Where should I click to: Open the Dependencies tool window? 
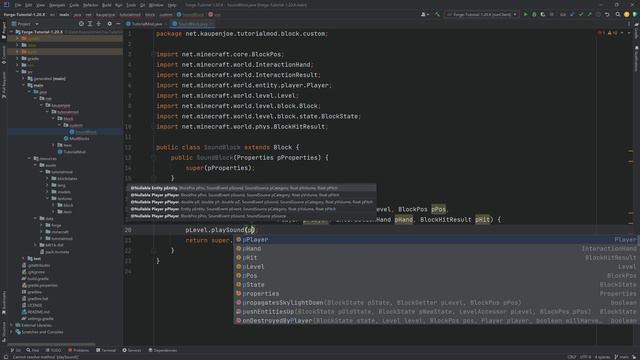(x=162, y=350)
